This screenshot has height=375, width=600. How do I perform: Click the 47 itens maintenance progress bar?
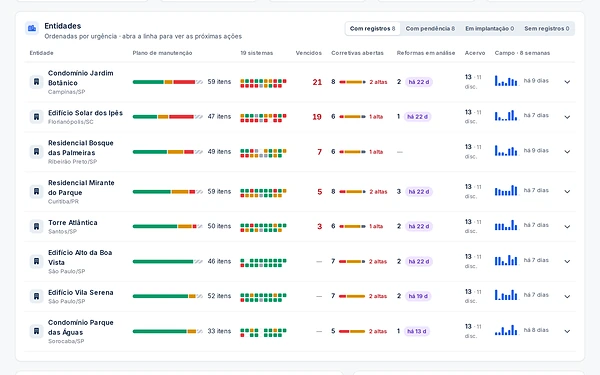click(168, 117)
